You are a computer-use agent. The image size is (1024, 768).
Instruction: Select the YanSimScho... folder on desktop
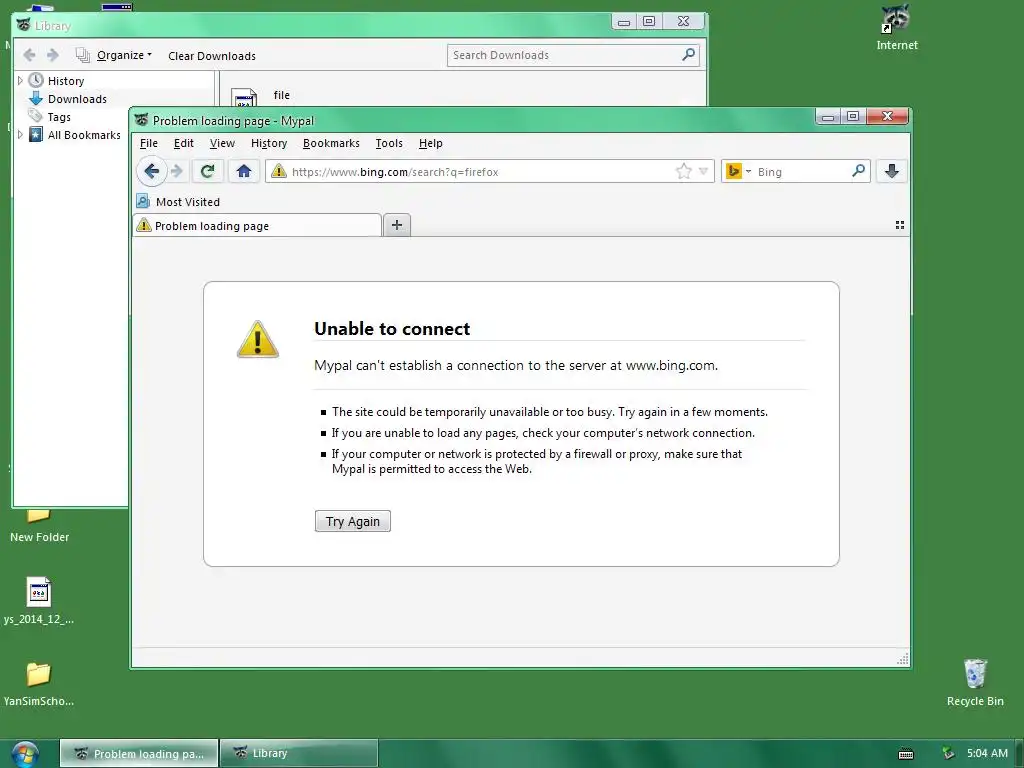39,683
